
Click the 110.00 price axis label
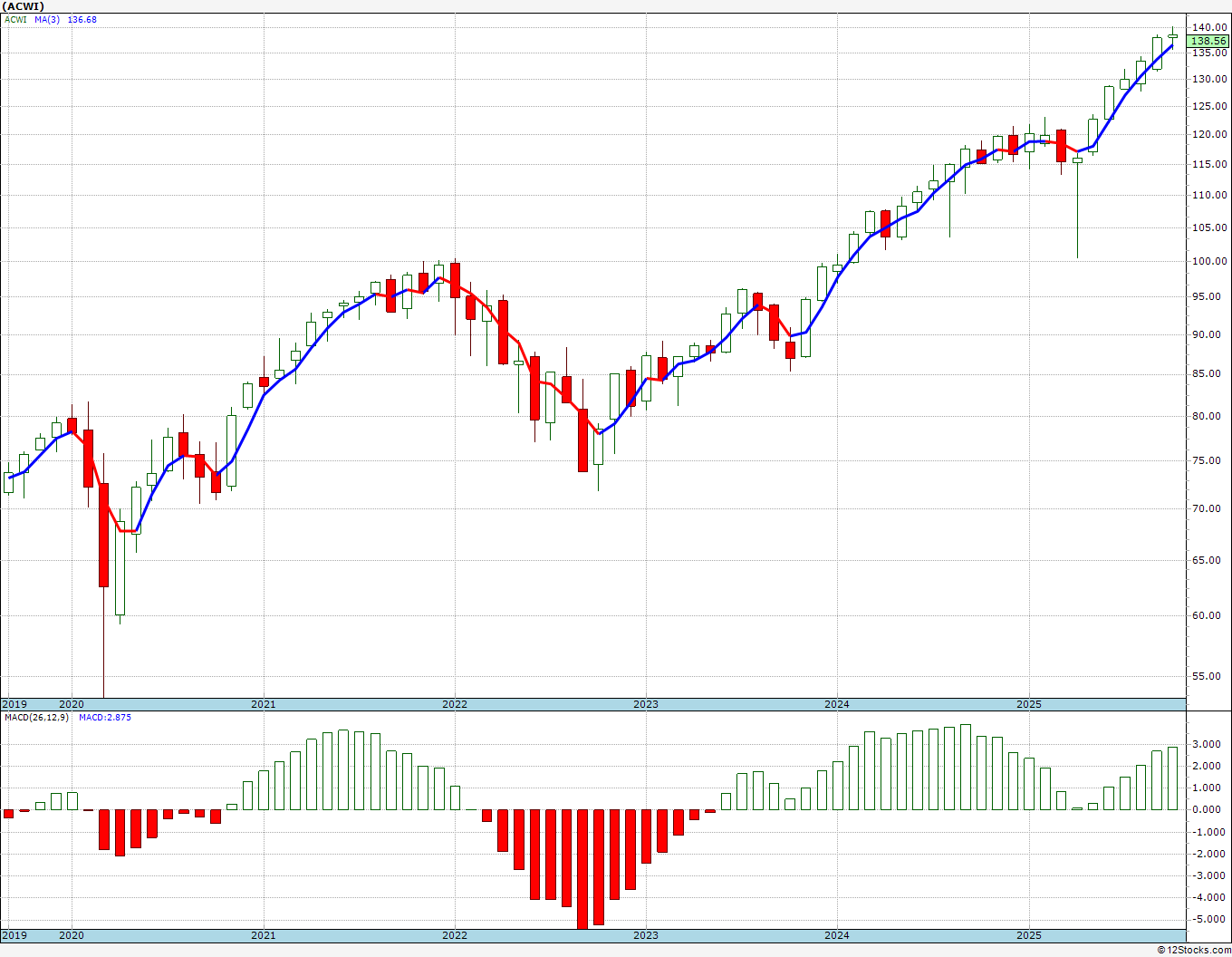tap(1209, 195)
